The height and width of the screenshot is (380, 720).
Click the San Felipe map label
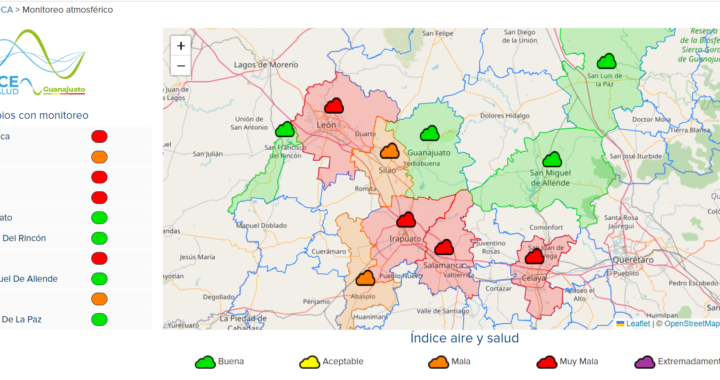[x=438, y=34]
